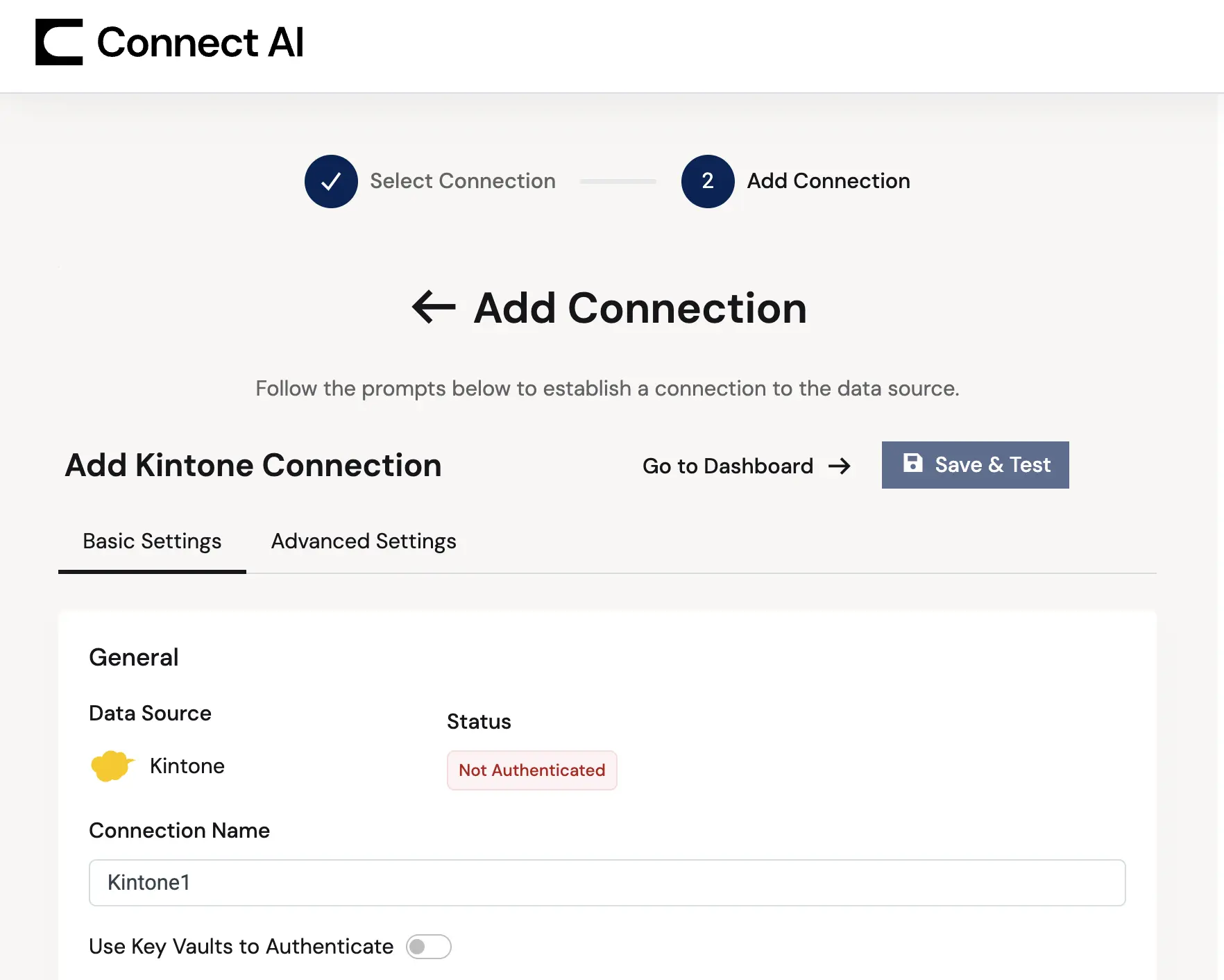Toggle Use Key Vaults to Authenticate switch
1224x980 pixels.
pos(429,947)
